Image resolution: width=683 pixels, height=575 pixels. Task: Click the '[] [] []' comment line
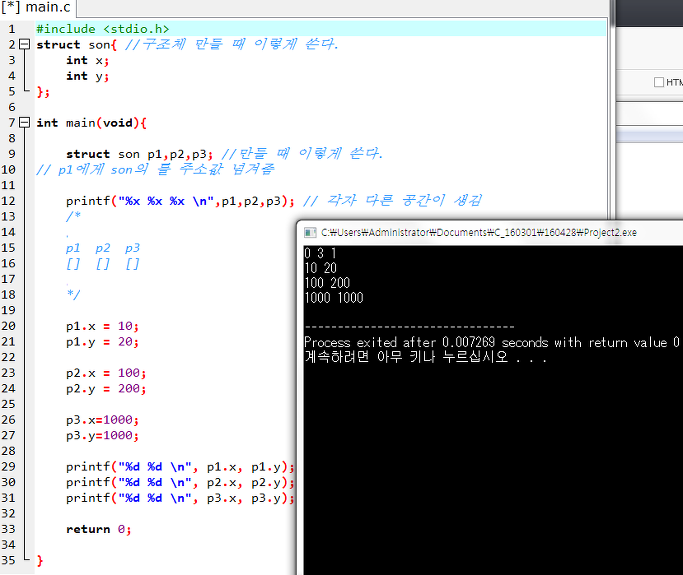click(x=103, y=264)
